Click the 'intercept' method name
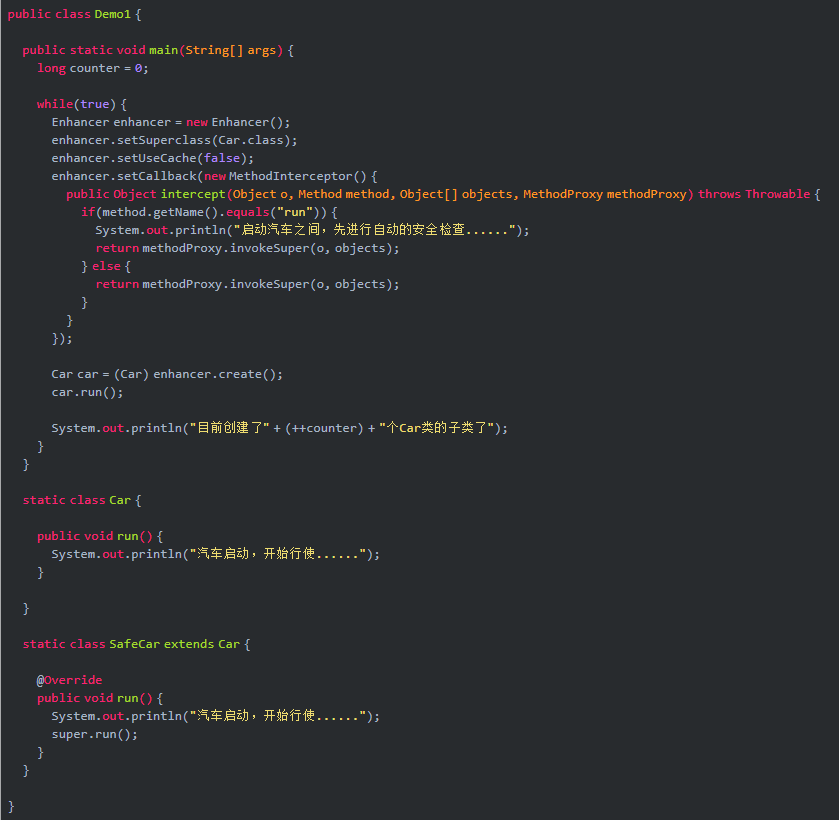Image resolution: width=839 pixels, height=820 pixels. [193, 194]
